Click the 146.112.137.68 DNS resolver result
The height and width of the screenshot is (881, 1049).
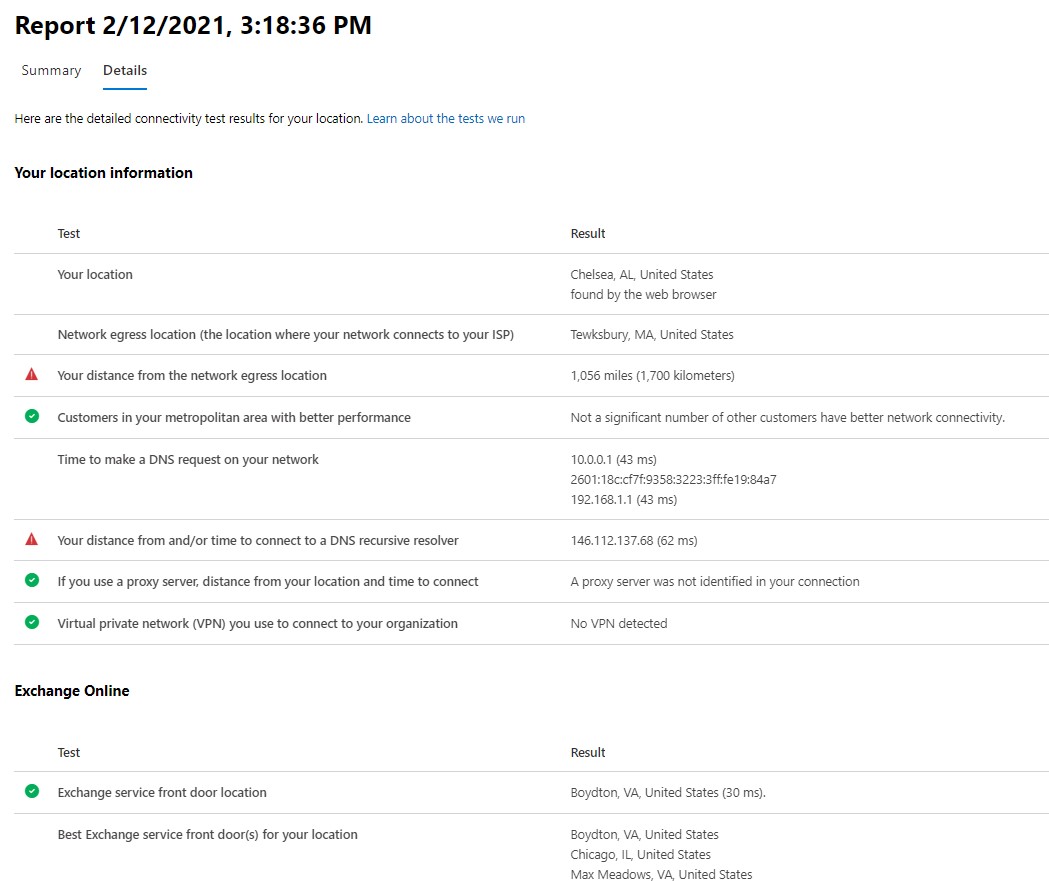(x=634, y=541)
